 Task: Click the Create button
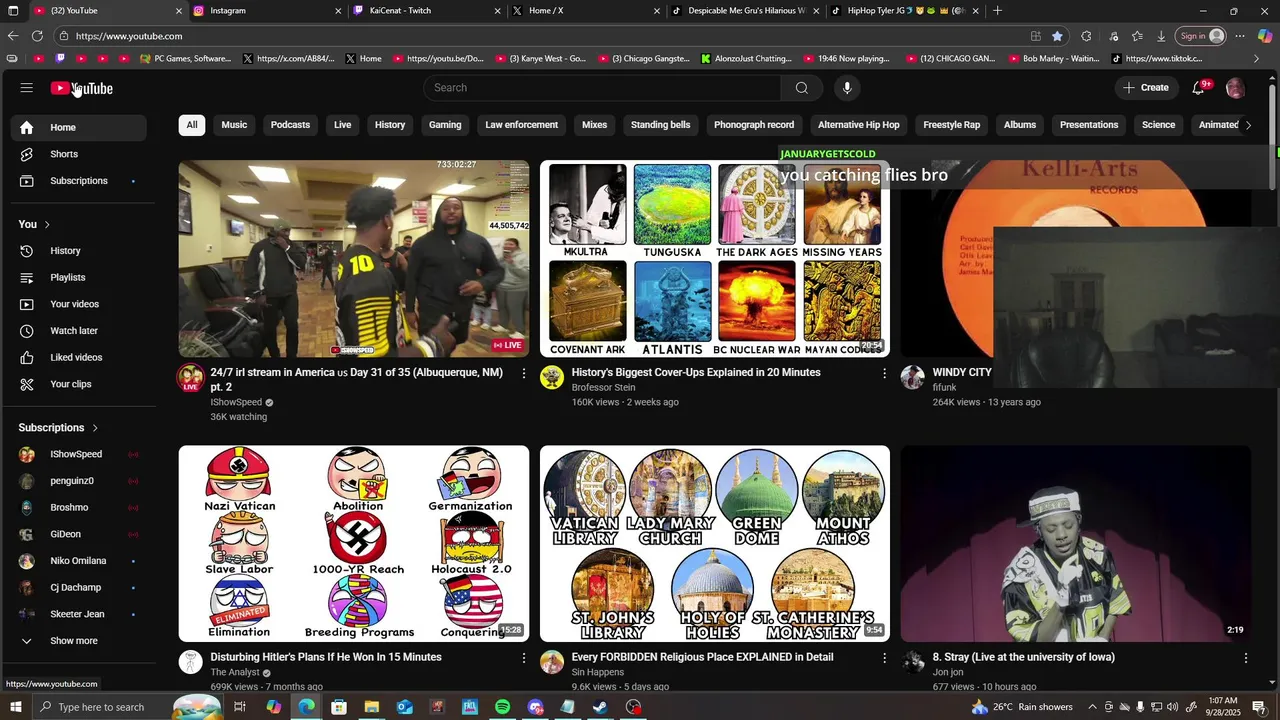point(1146,88)
